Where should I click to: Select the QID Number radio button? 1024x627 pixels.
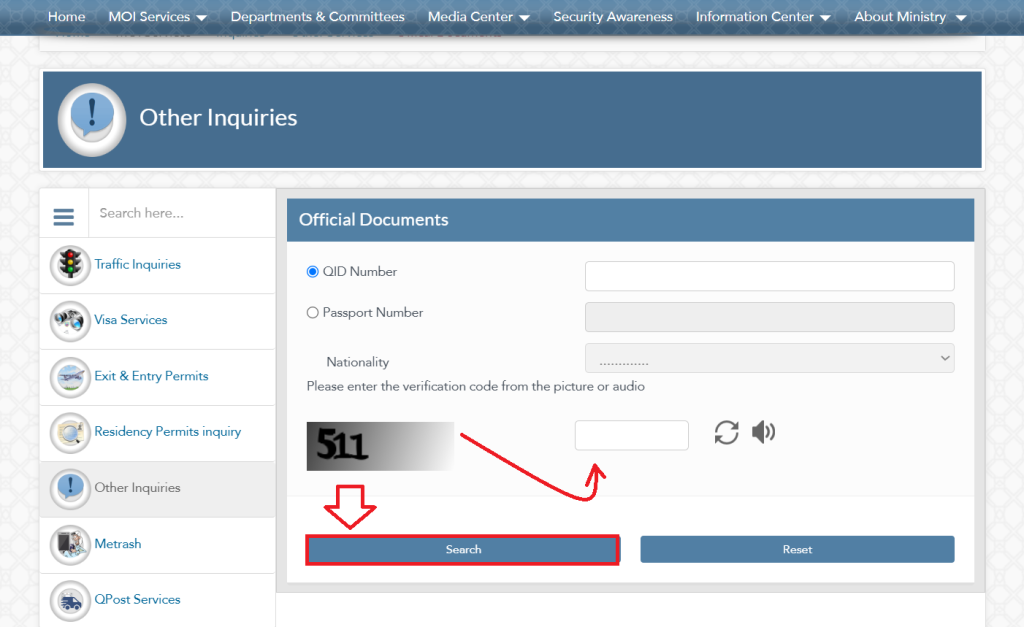[313, 272]
